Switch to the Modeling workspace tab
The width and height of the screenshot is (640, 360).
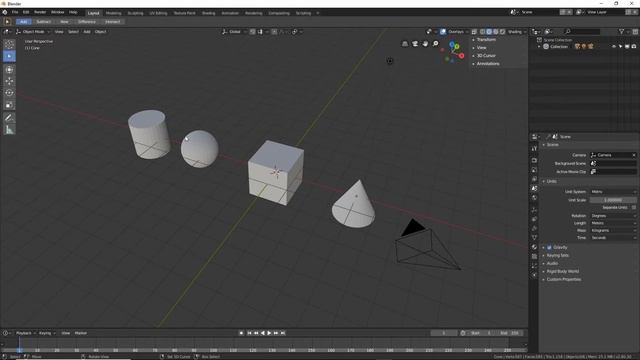113,13
